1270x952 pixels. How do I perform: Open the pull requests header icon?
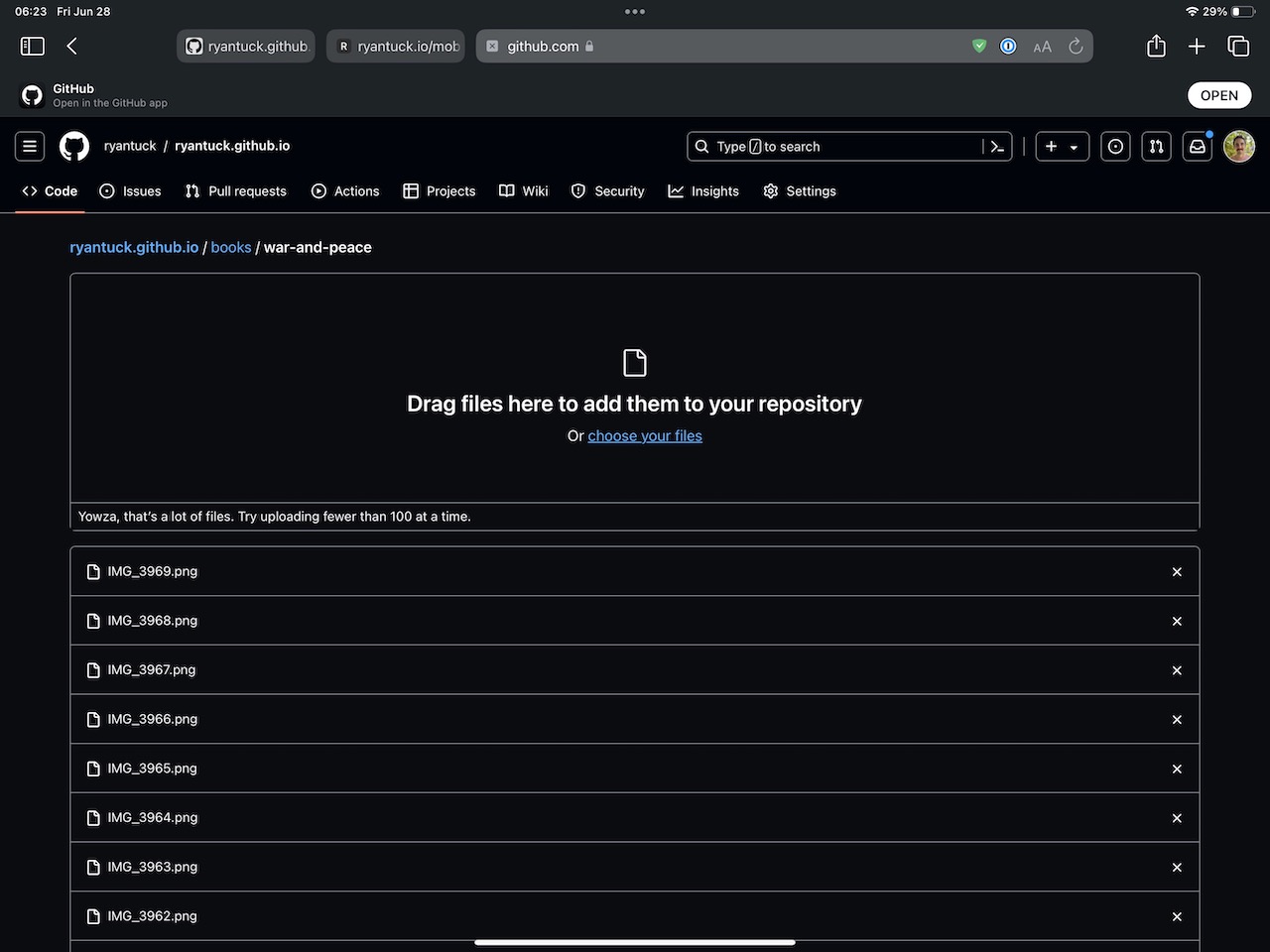(1156, 147)
